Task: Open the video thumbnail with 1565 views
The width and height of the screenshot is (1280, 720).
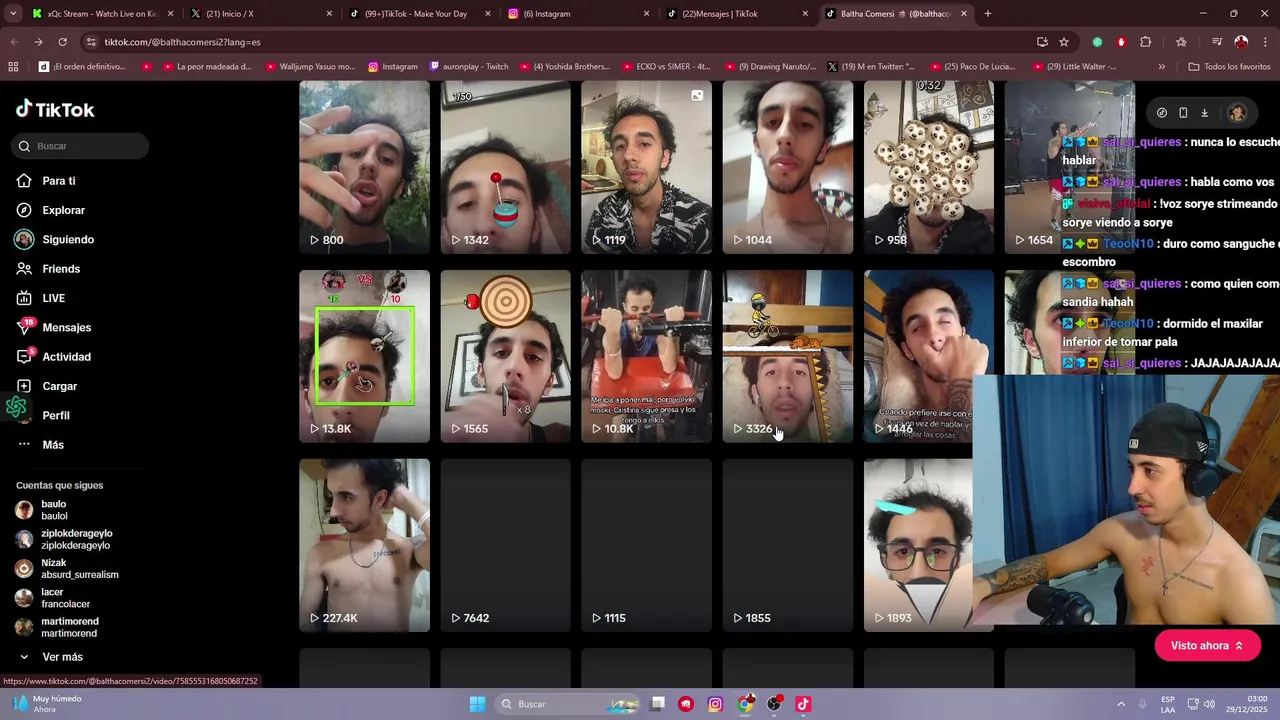Action: point(505,356)
